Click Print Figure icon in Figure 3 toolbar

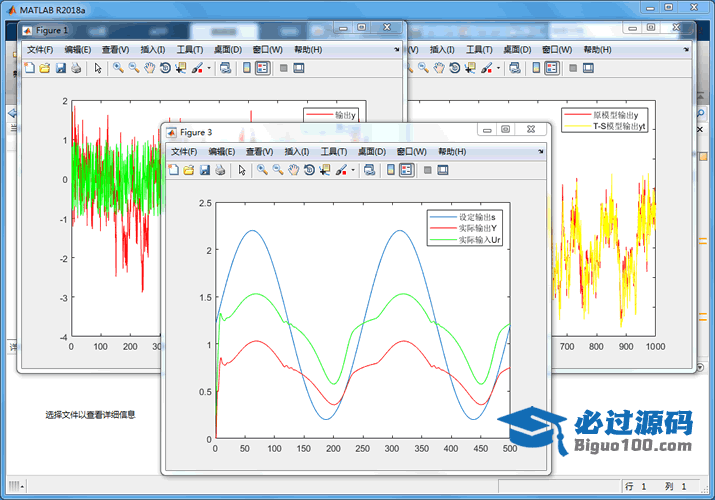[x=220, y=170]
